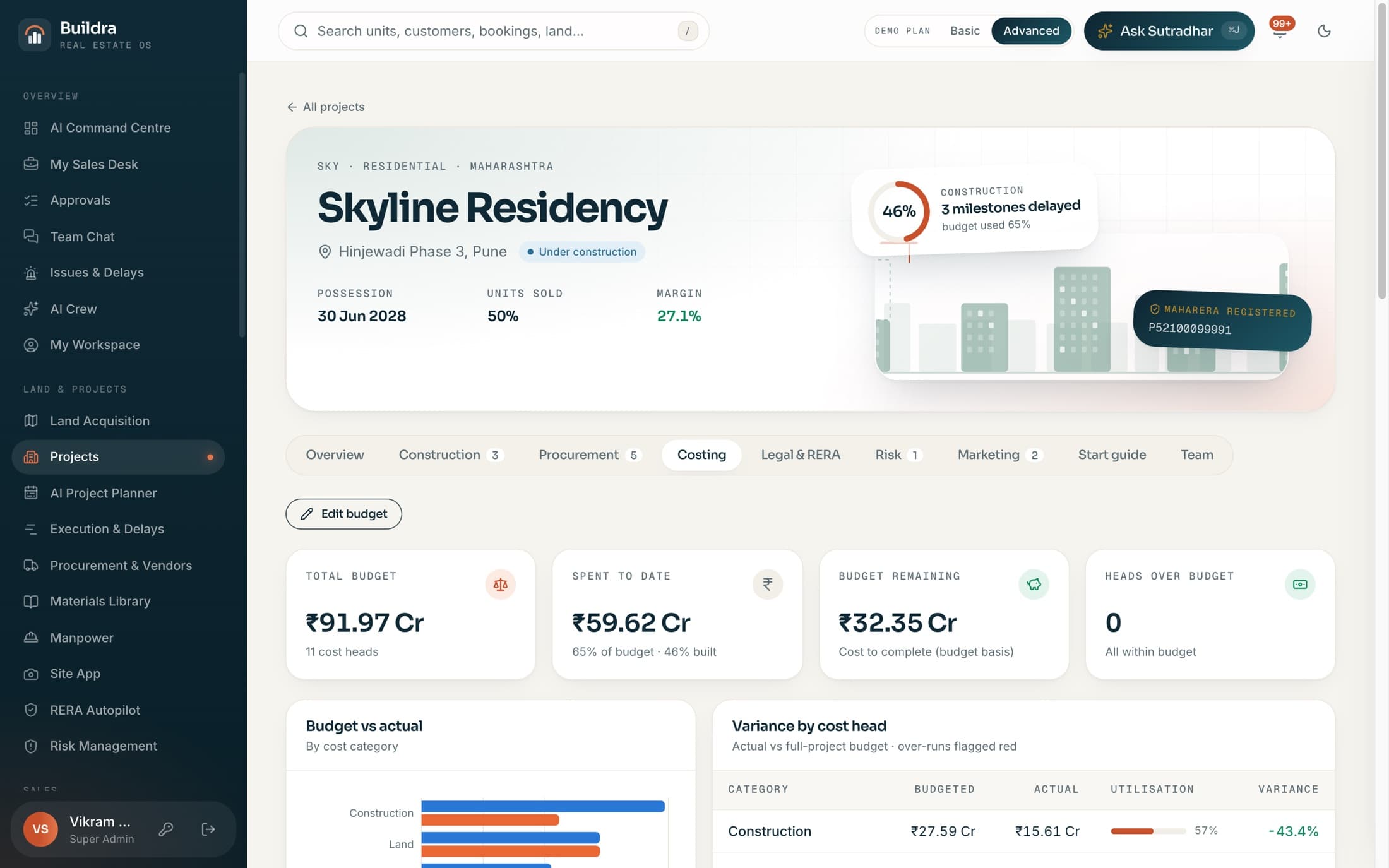
Task: Open AI Crew section
Action: 118,309
